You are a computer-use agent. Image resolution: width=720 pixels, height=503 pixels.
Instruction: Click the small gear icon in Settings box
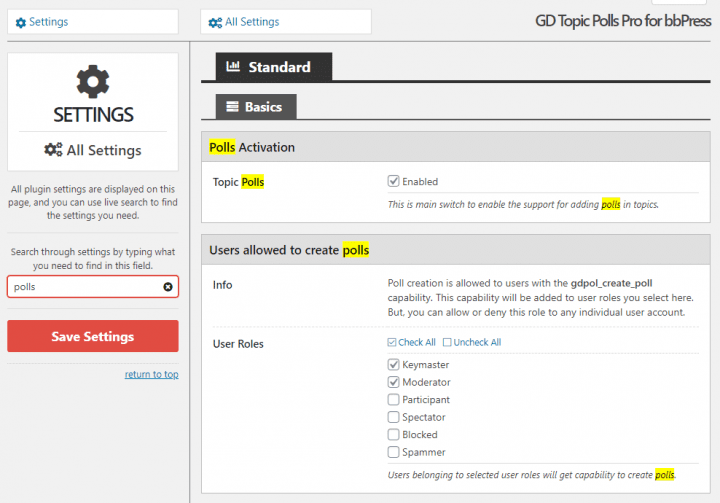coord(21,23)
